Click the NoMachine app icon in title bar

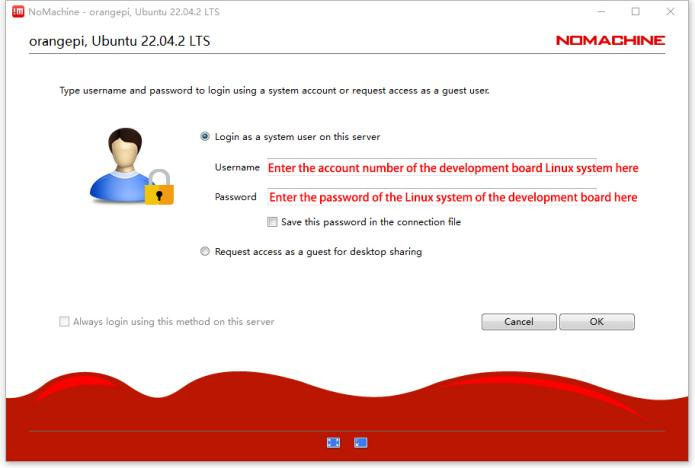pyautogui.click(x=12, y=11)
